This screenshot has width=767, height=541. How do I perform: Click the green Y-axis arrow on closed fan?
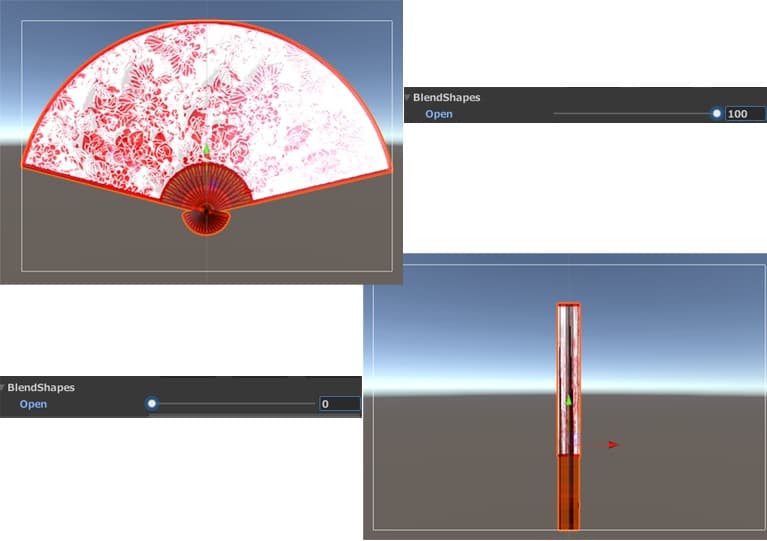(568, 400)
